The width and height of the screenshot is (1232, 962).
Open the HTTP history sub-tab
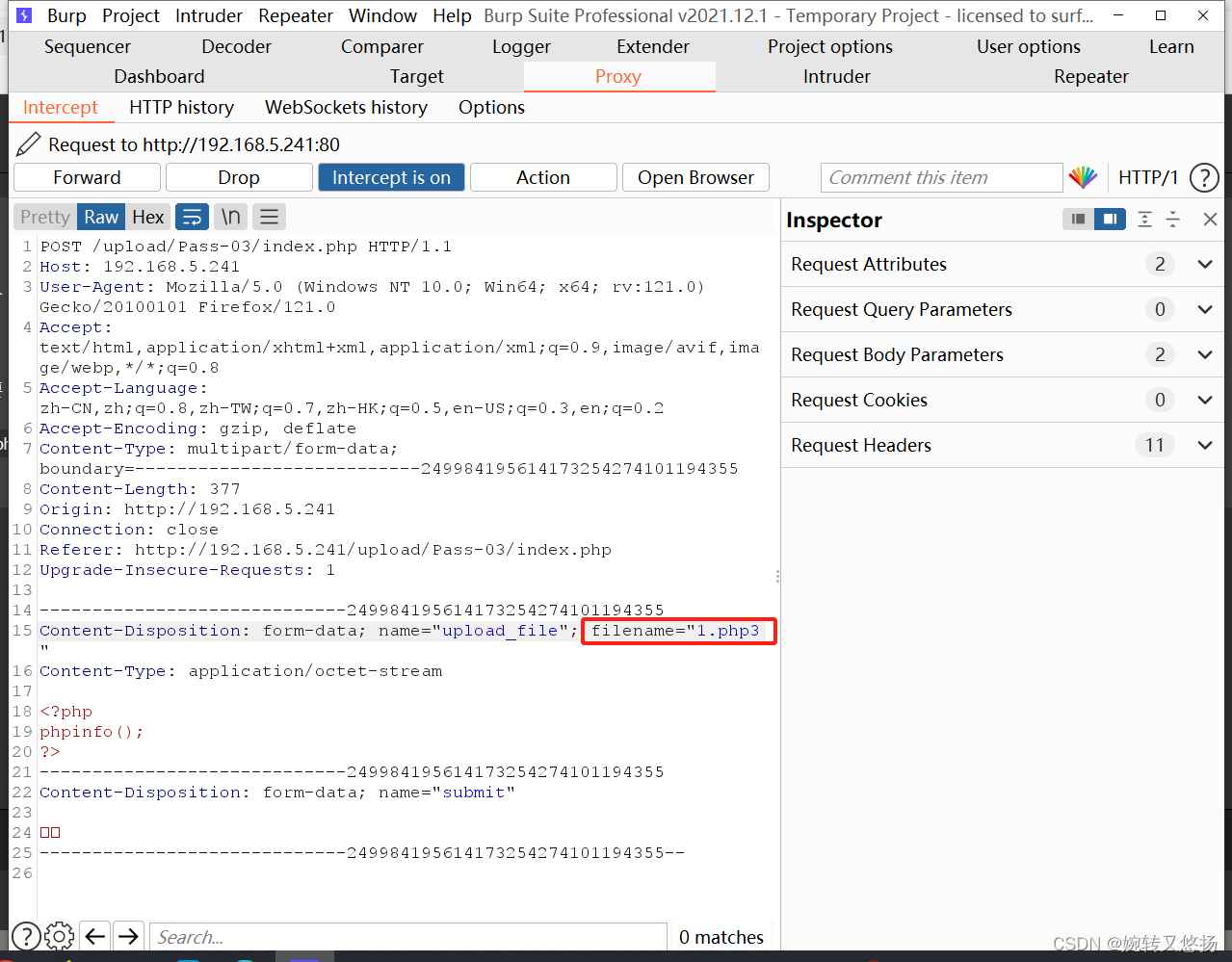coord(182,107)
